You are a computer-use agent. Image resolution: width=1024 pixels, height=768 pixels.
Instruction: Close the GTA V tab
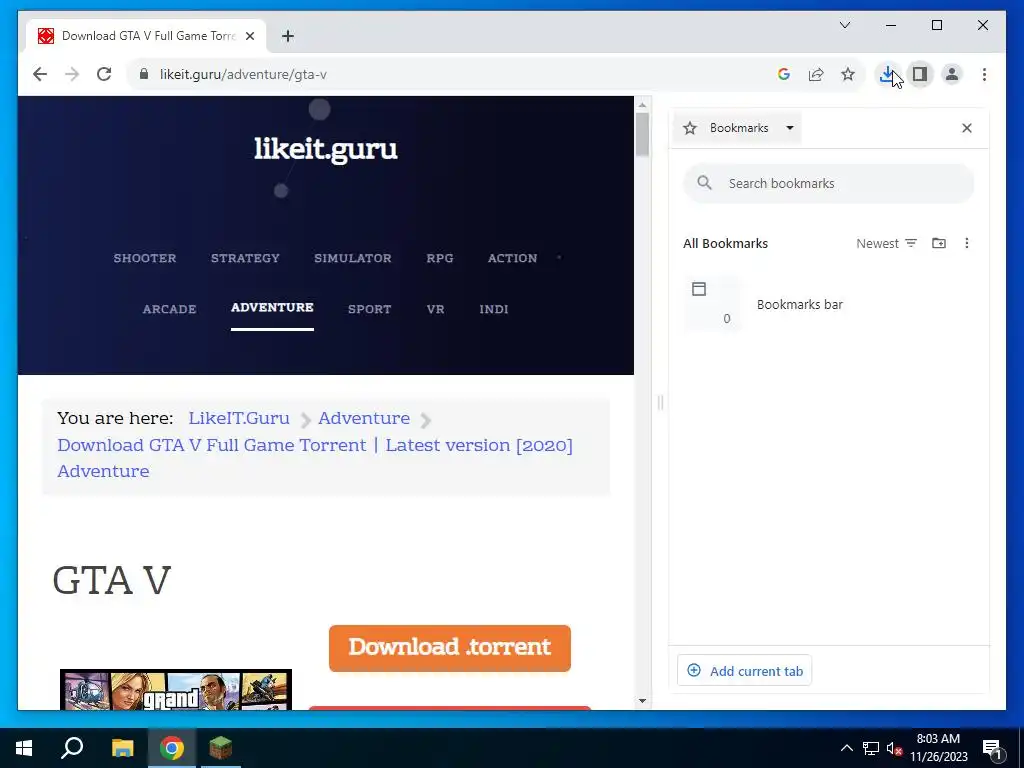(x=249, y=36)
